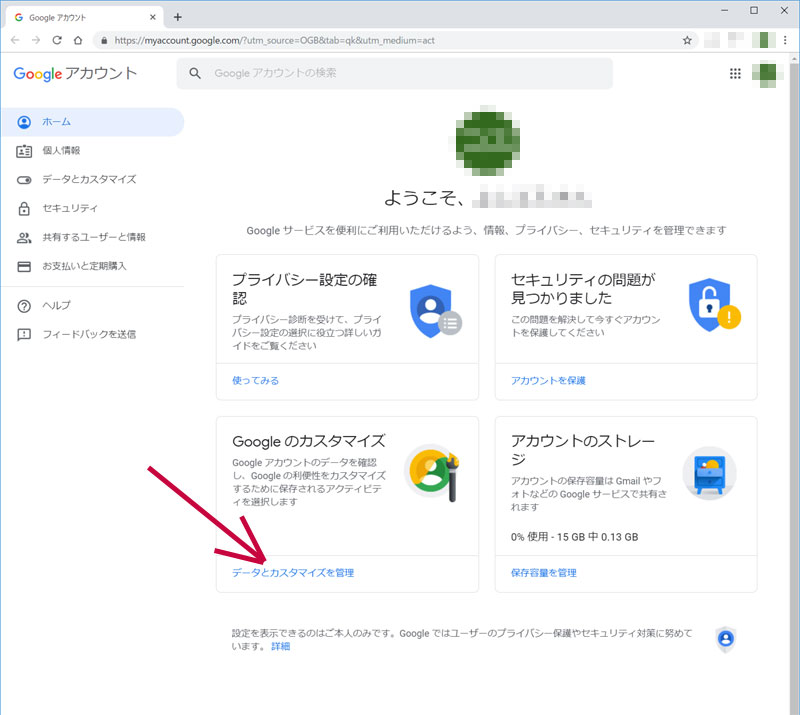Viewport: 800px width, 715px height.
Task: Open the Google apps grid icon
Action: click(x=735, y=73)
